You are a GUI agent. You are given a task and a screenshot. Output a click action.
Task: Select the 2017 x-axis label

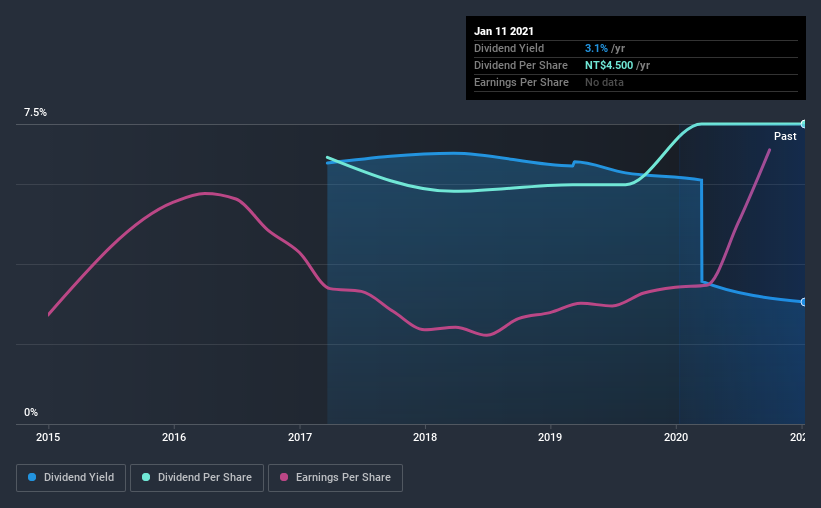tap(299, 437)
